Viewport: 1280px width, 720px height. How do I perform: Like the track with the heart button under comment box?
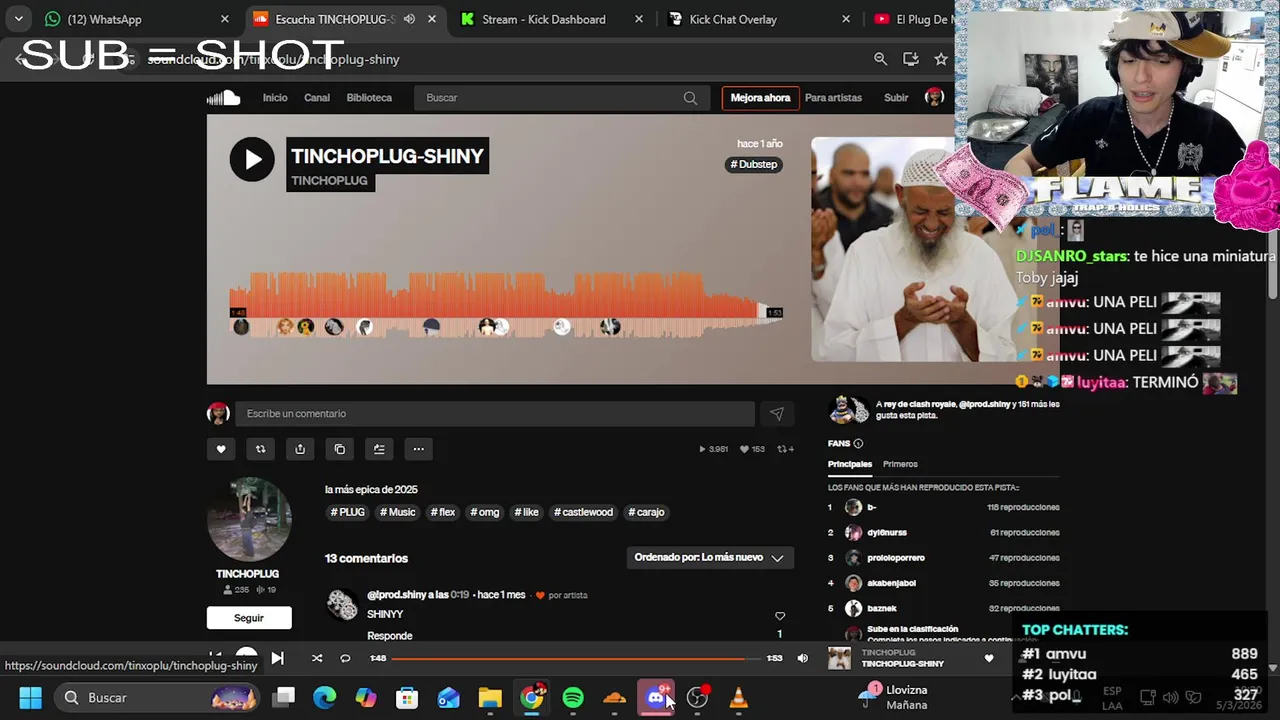coord(221,449)
